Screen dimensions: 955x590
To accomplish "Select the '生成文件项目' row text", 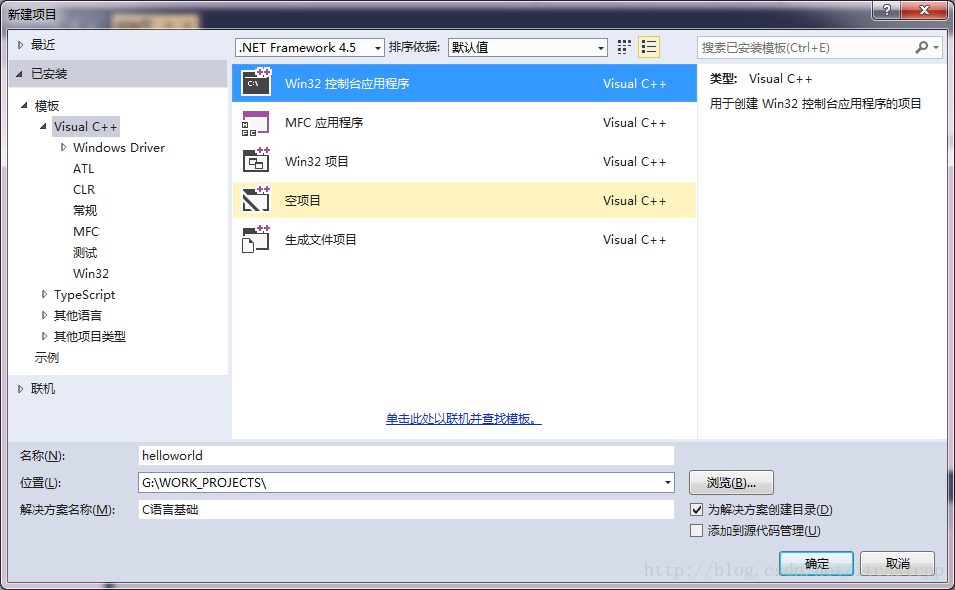I will (x=320, y=239).
